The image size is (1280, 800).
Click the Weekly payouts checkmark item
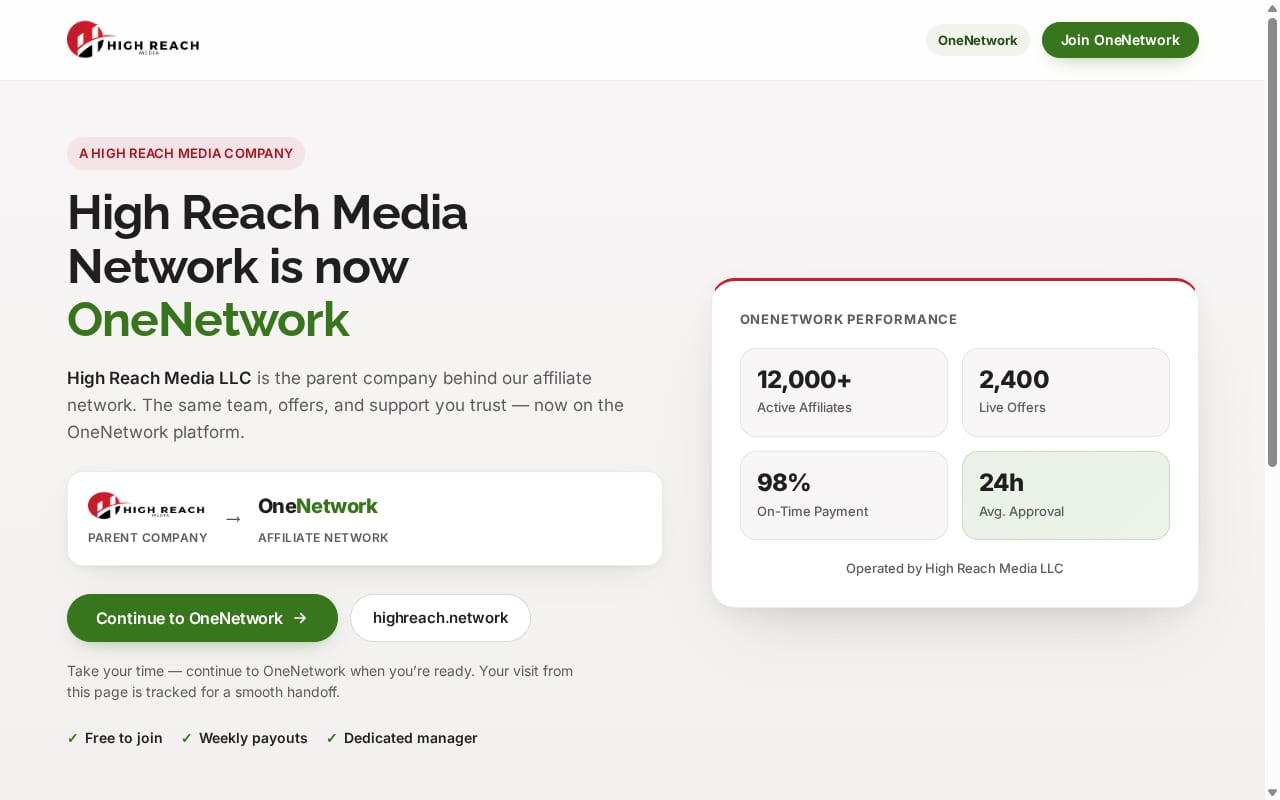point(244,738)
